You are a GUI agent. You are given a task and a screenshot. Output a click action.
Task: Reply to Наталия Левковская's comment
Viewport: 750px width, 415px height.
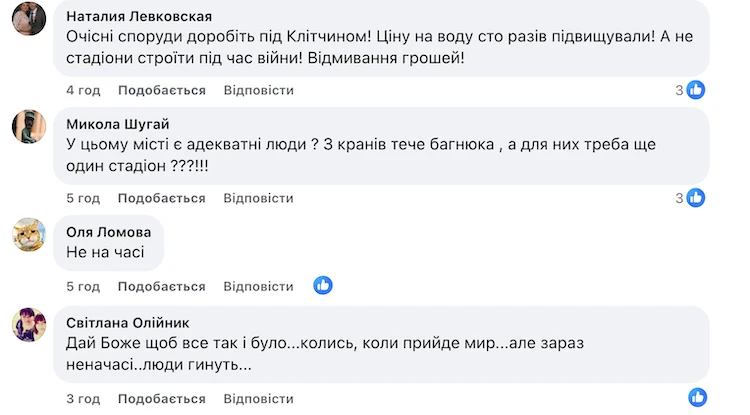(258, 90)
